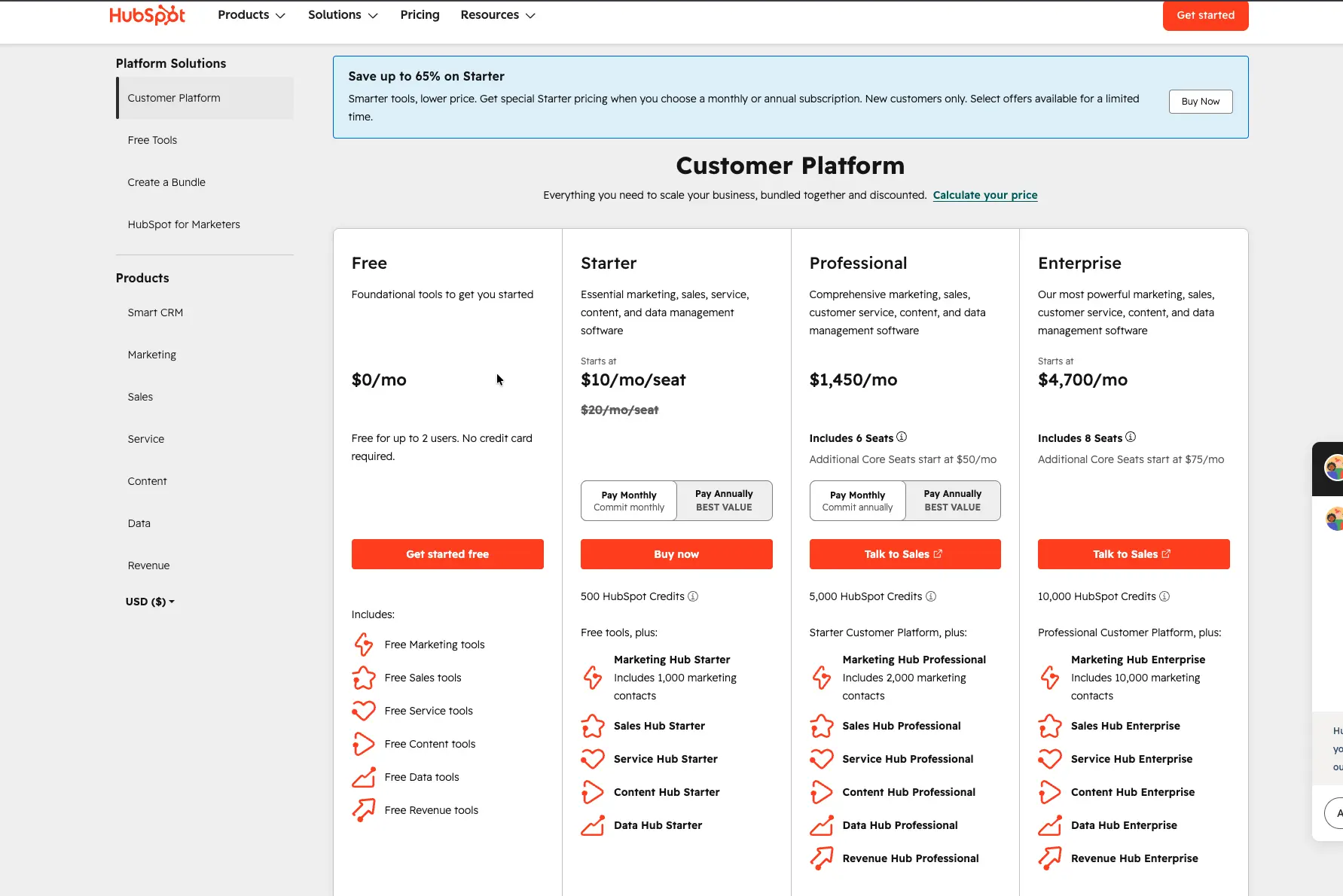Click the Marketing Hub Starter icon
The height and width of the screenshot is (896, 1343).
tap(593, 678)
